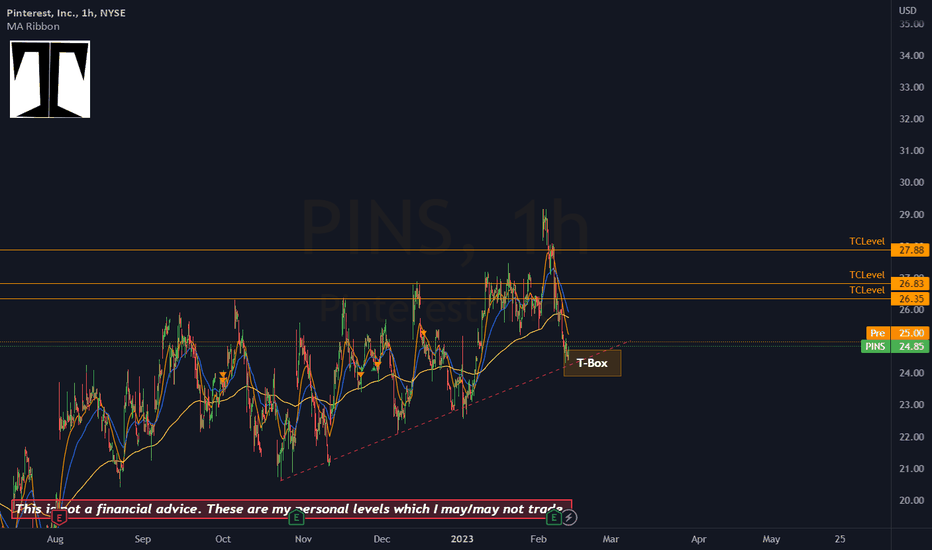Screen dimensions: 932x550
Task: Click the green PINS 24.85 price tag
Action: coord(895,346)
